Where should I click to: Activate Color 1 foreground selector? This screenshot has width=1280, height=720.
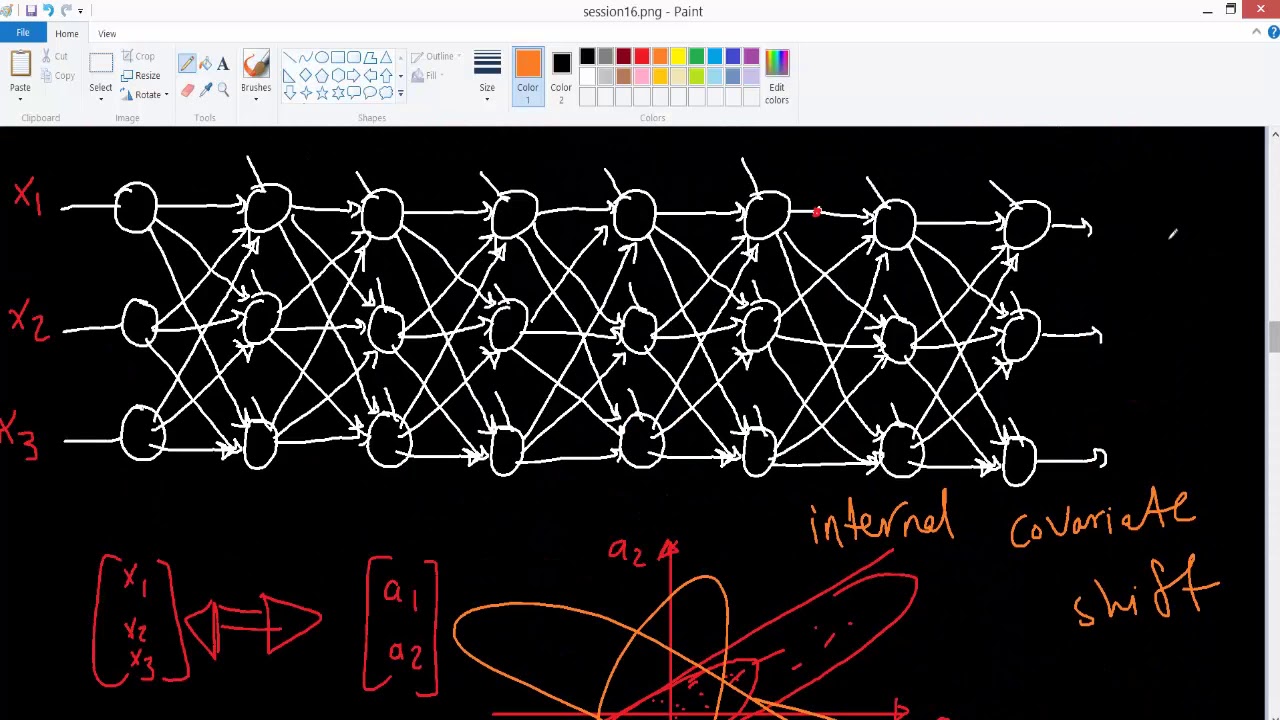click(527, 76)
